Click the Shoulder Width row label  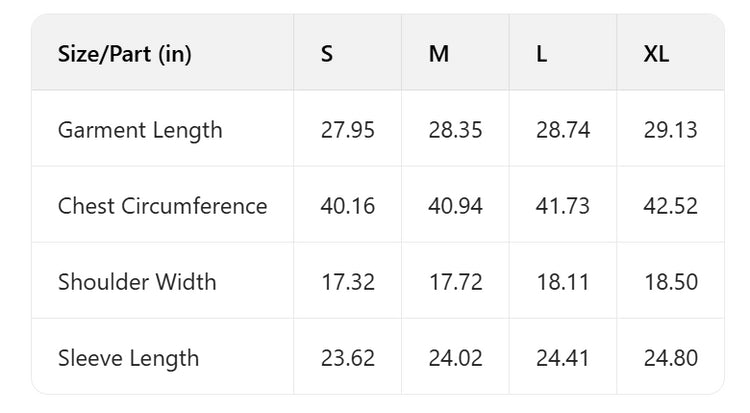click(x=137, y=282)
